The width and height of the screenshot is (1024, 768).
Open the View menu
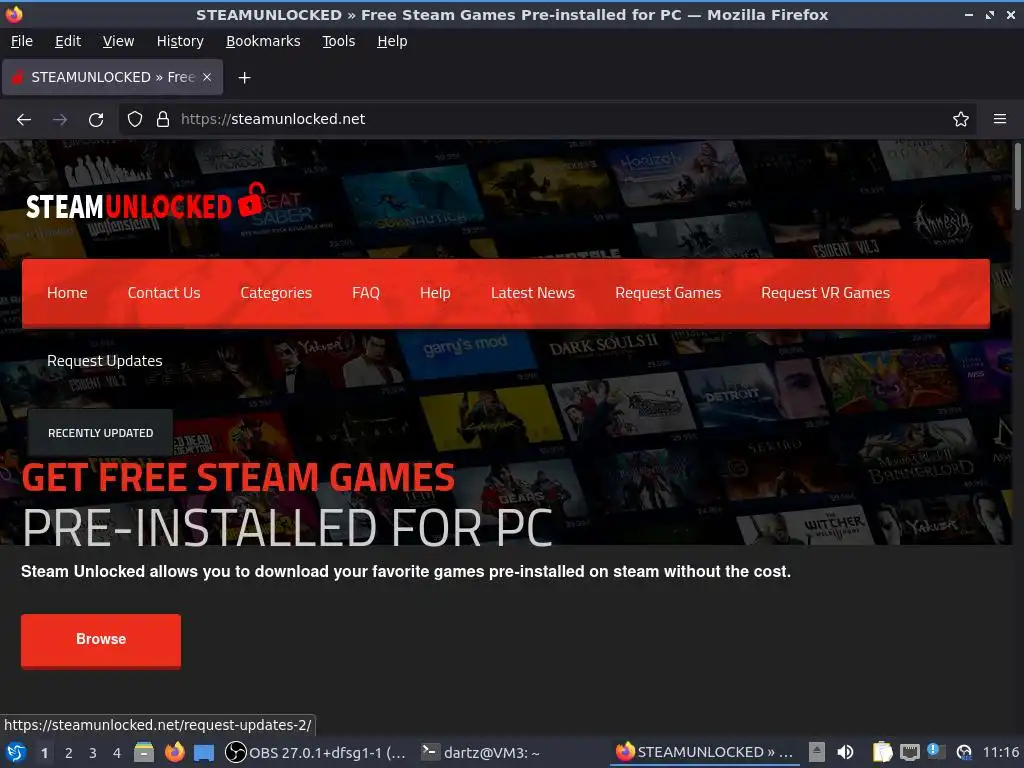click(118, 41)
